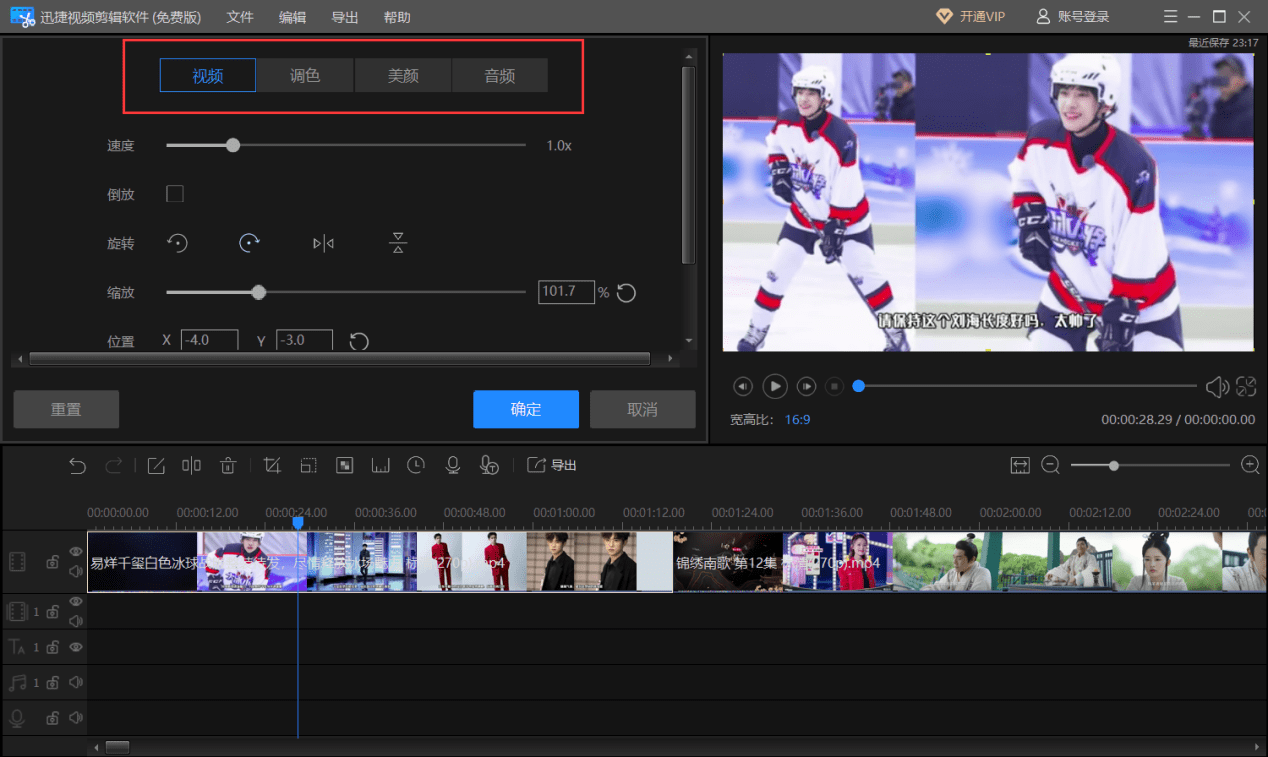Flip video horizontally icon
This screenshot has width=1268, height=757.
point(323,243)
